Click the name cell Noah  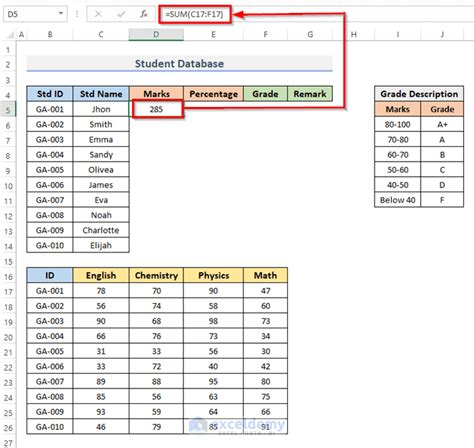click(x=101, y=215)
